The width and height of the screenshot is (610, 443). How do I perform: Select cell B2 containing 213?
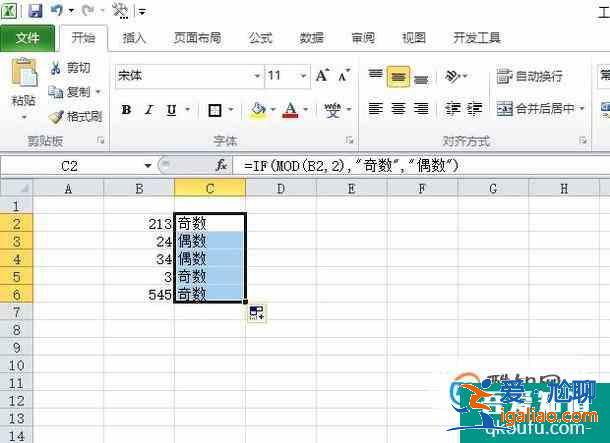139,223
